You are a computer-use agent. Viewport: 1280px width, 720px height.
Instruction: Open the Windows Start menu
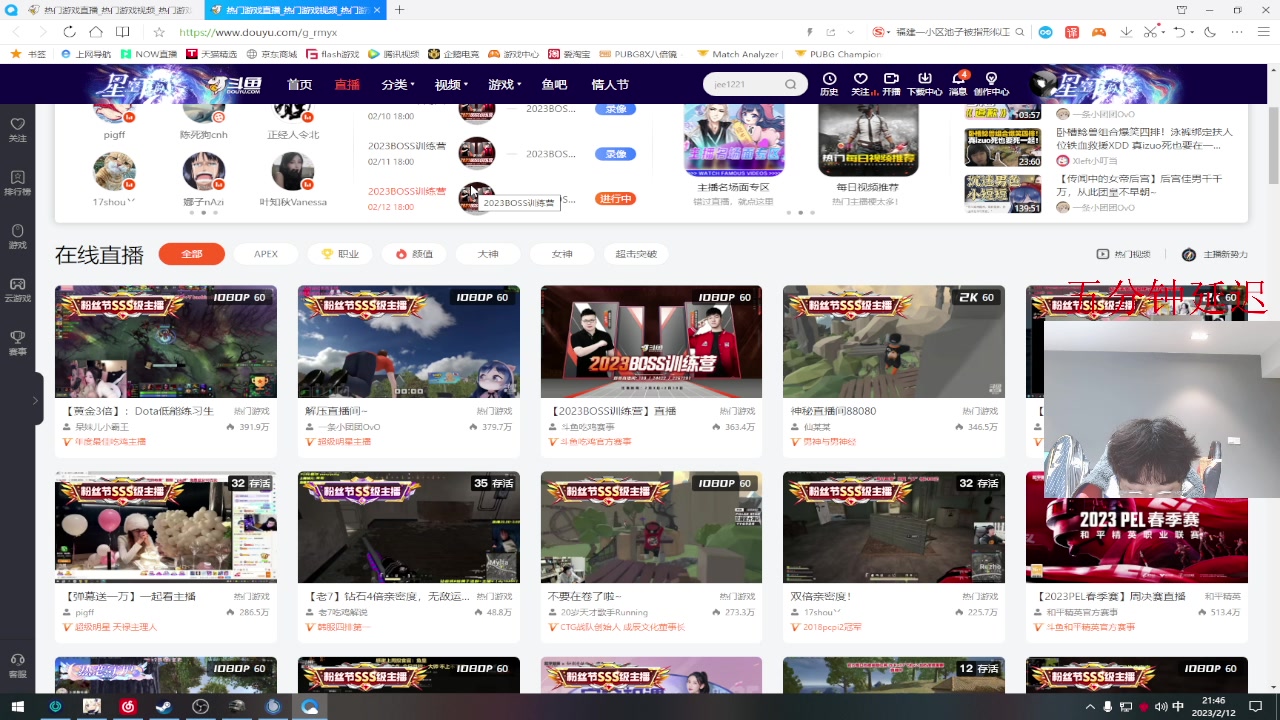point(18,706)
